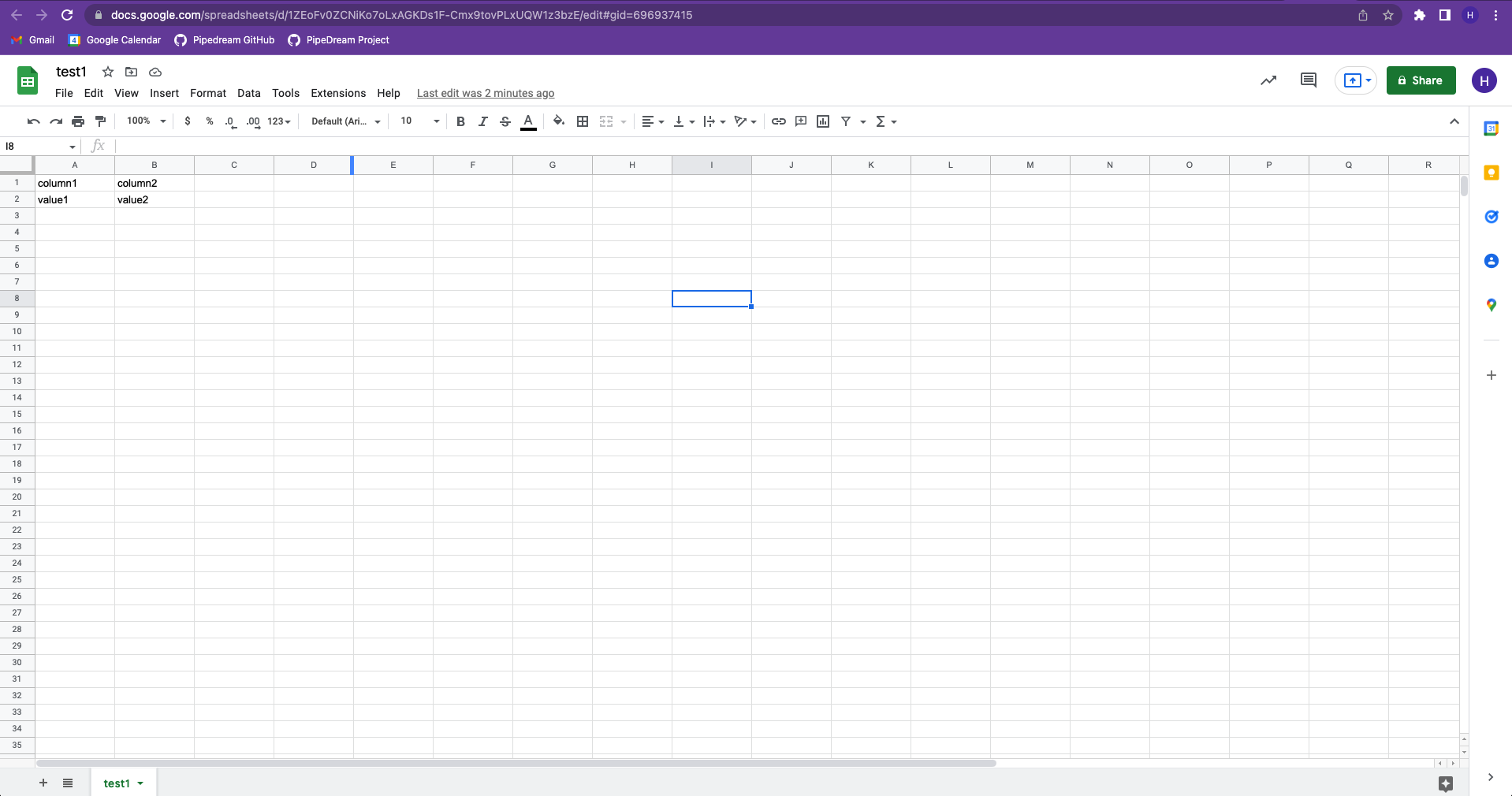This screenshot has height=796, width=1512.
Task: Open the zoom level dropdown
Action: point(145,121)
